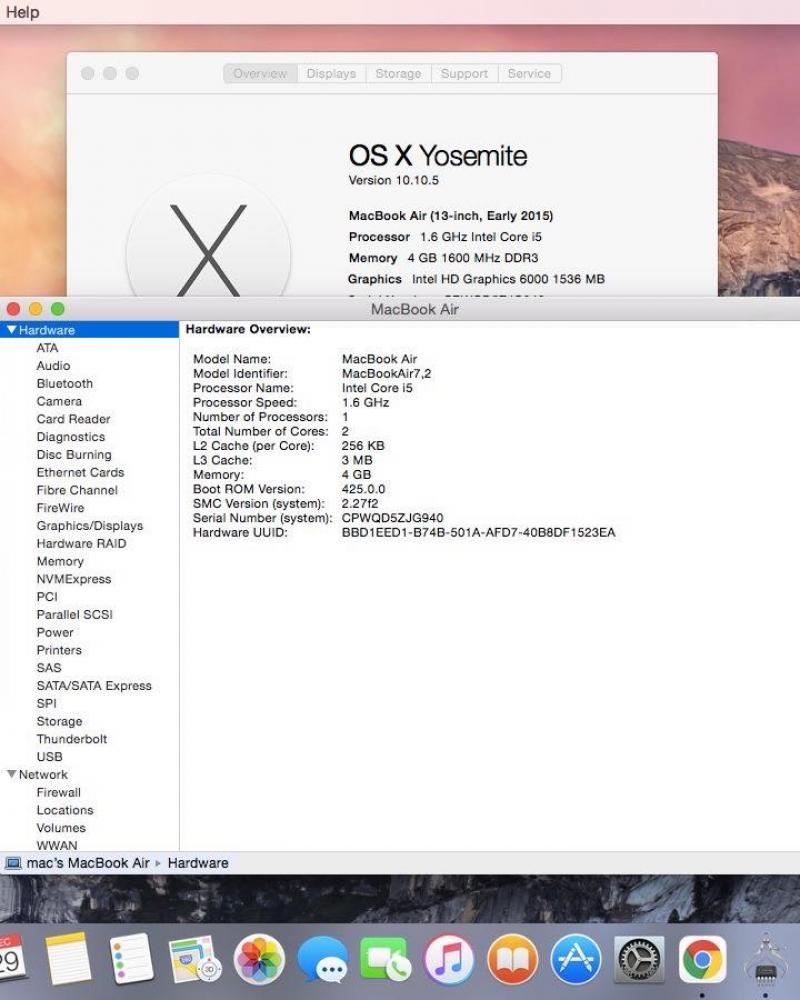Viewport: 800px width, 1000px height.
Task: Open the Maps app in the Dock
Action: 195,959
